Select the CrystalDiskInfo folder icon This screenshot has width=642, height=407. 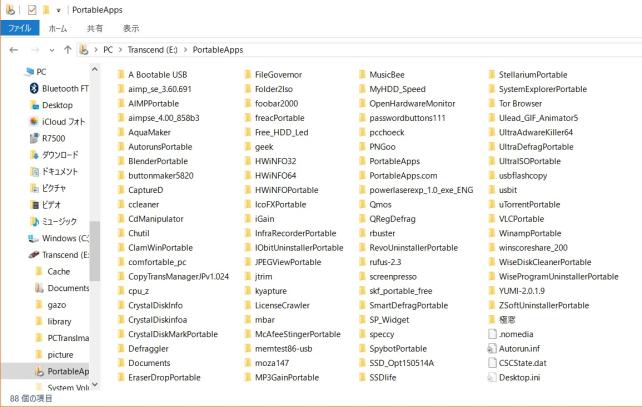(x=121, y=305)
